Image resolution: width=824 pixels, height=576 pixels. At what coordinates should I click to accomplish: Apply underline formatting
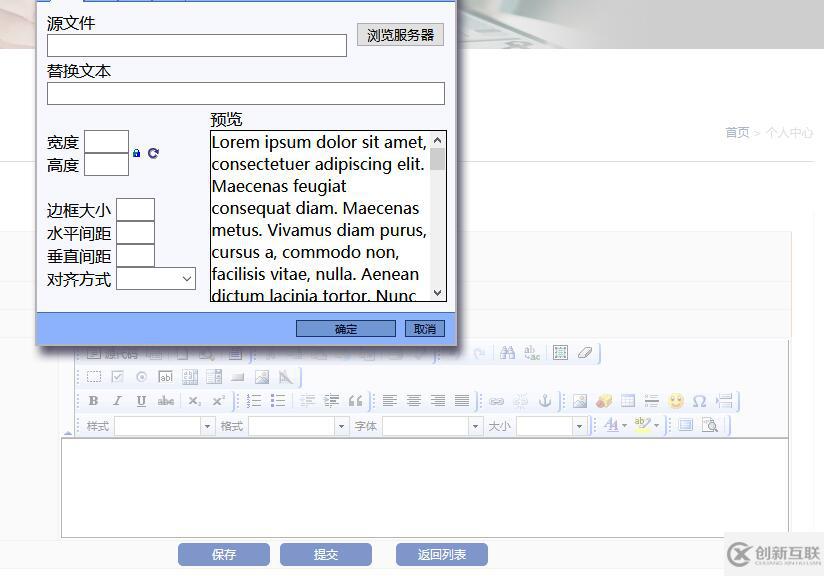[141, 401]
